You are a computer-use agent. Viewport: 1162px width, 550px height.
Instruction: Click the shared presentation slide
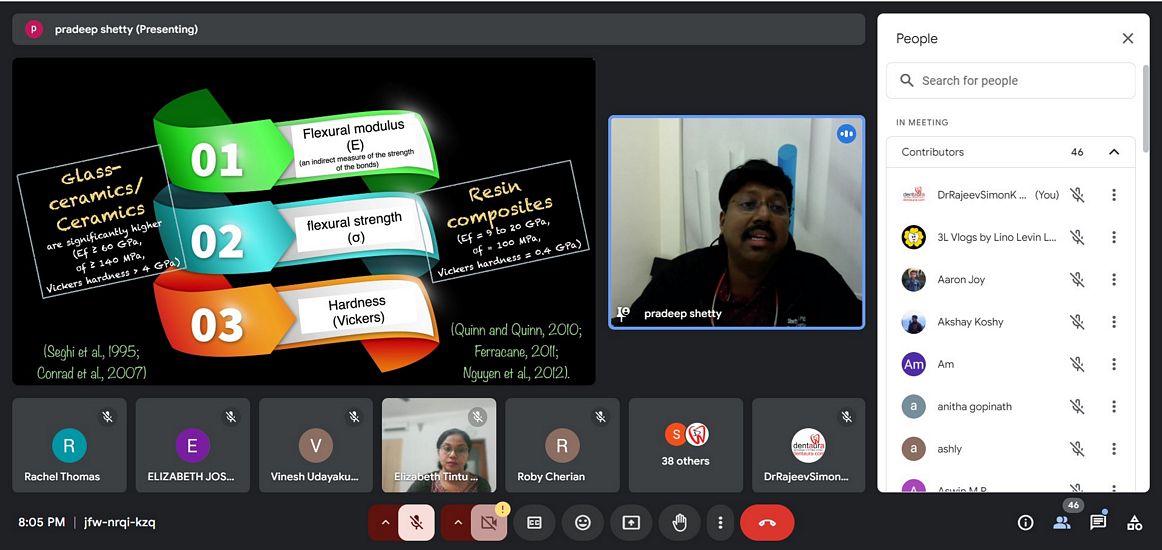pyautogui.click(x=304, y=222)
